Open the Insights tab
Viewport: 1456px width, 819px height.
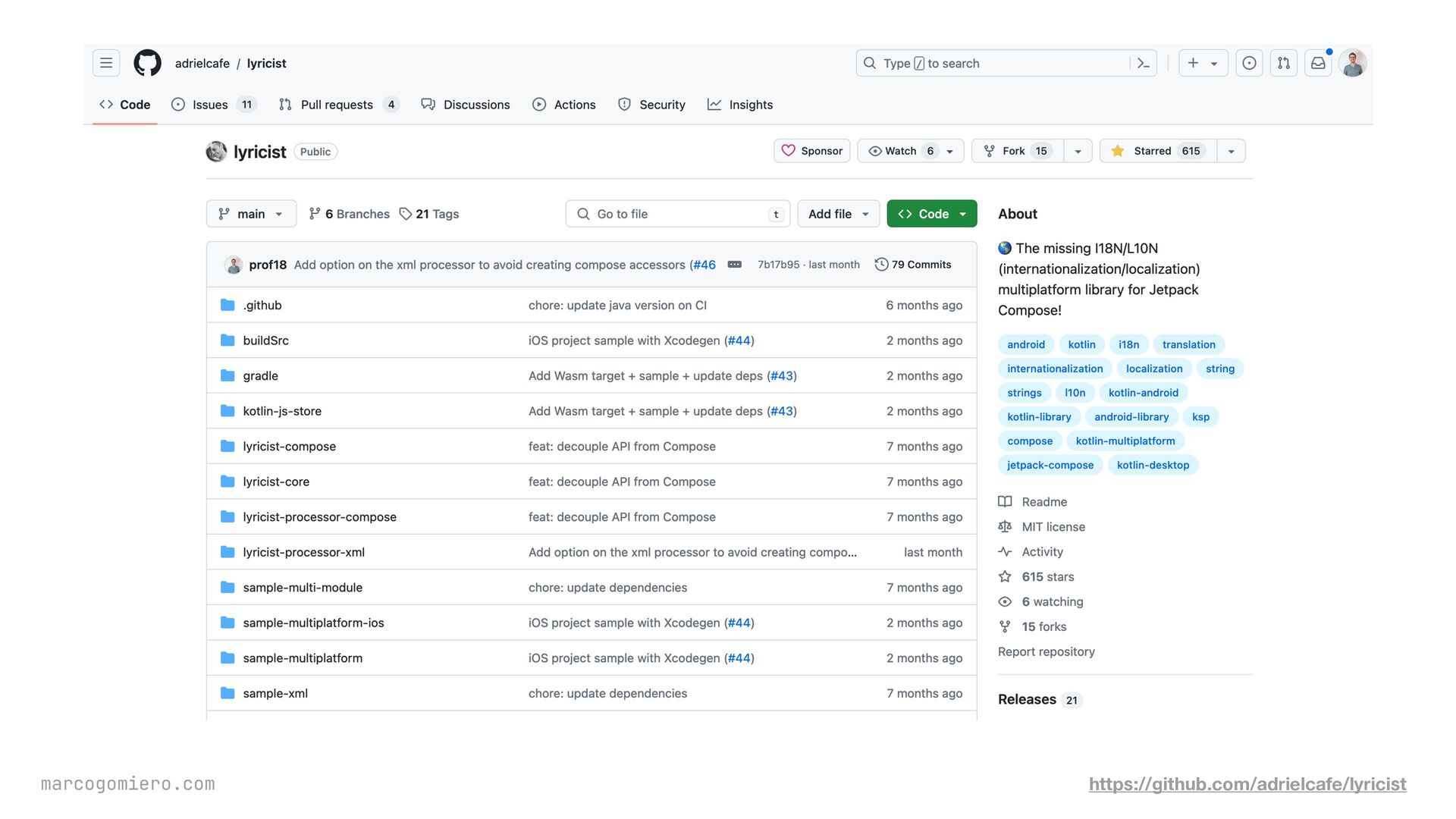pos(740,105)
